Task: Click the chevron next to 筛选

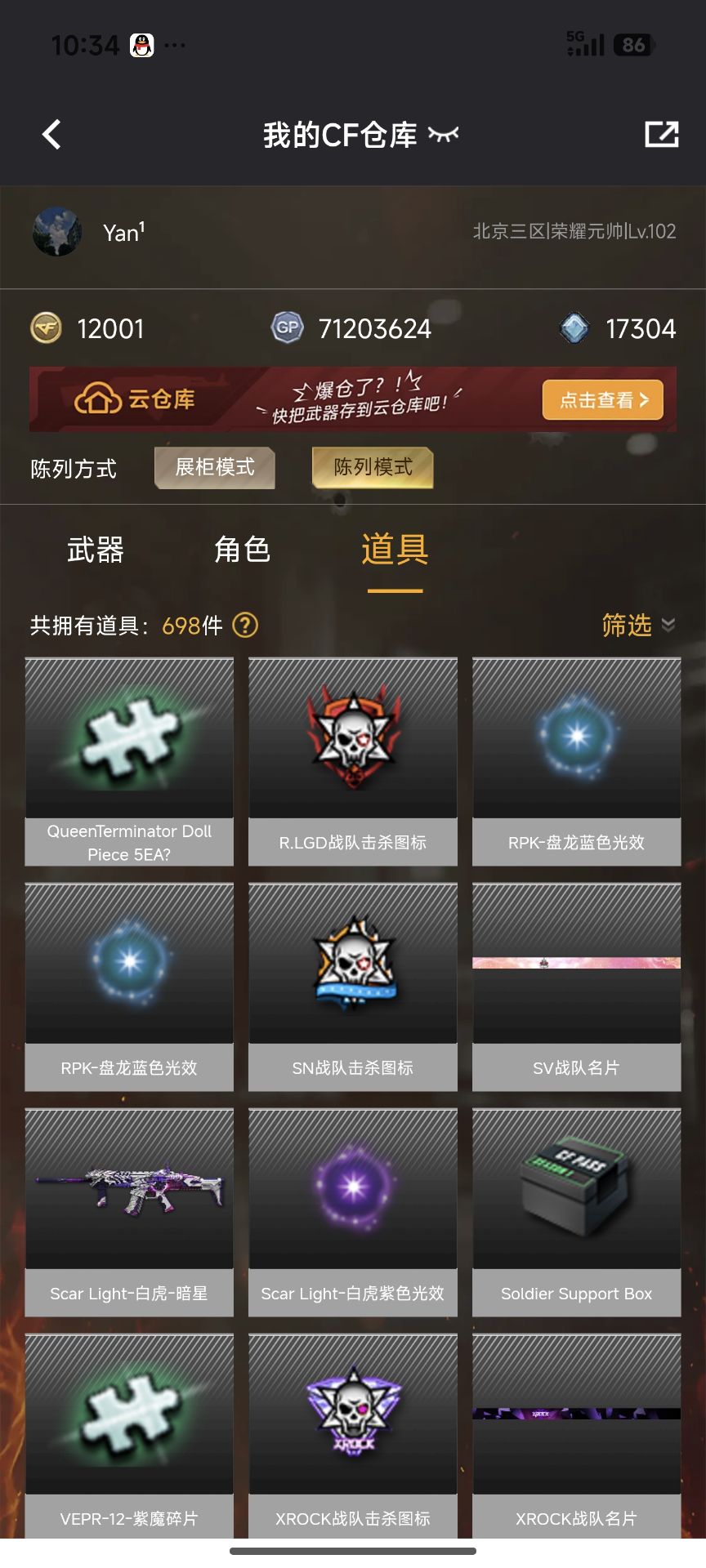Action: pos(668,626)
